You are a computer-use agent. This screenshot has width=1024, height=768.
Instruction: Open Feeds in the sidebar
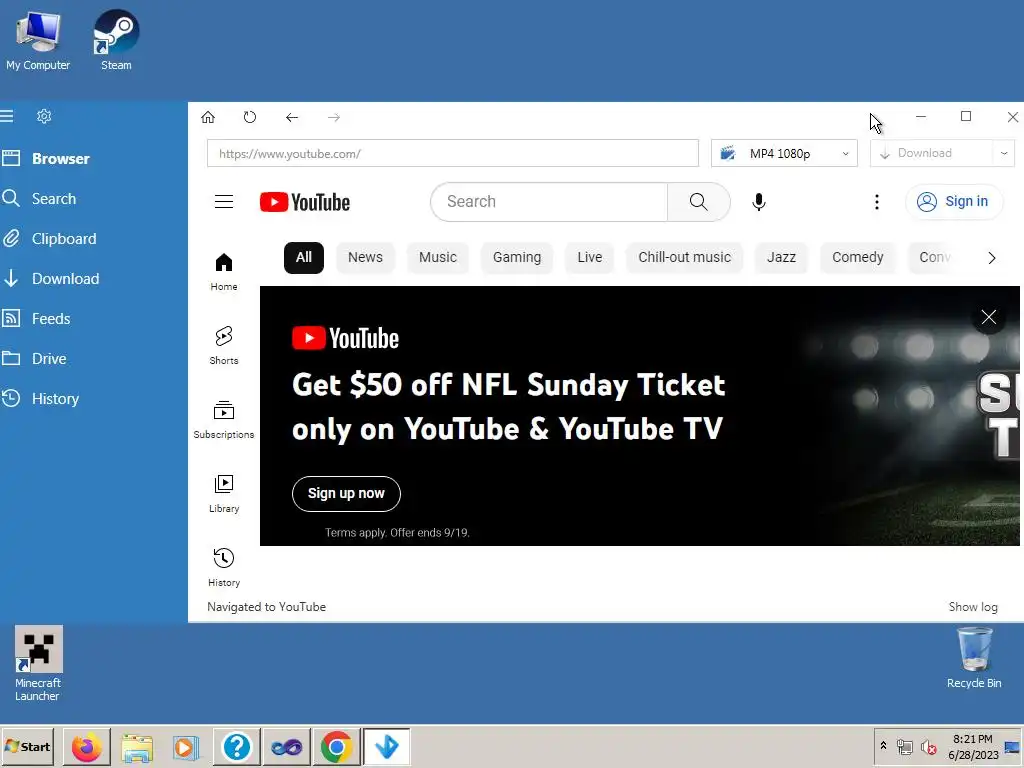[50, 319]
